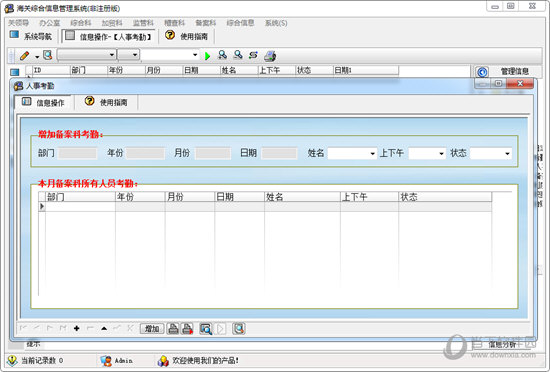The width and height of the screenshot is (550, 372).
Task: Open the 稽查科 menu
Action: [x=174, y=23]
